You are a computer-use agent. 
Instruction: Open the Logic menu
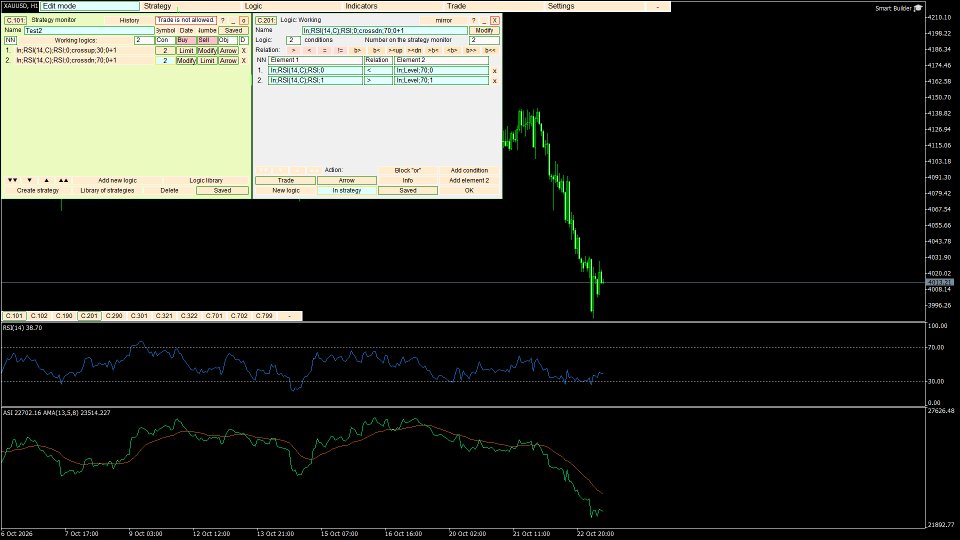pyautogui.click(x=253, y=6)
